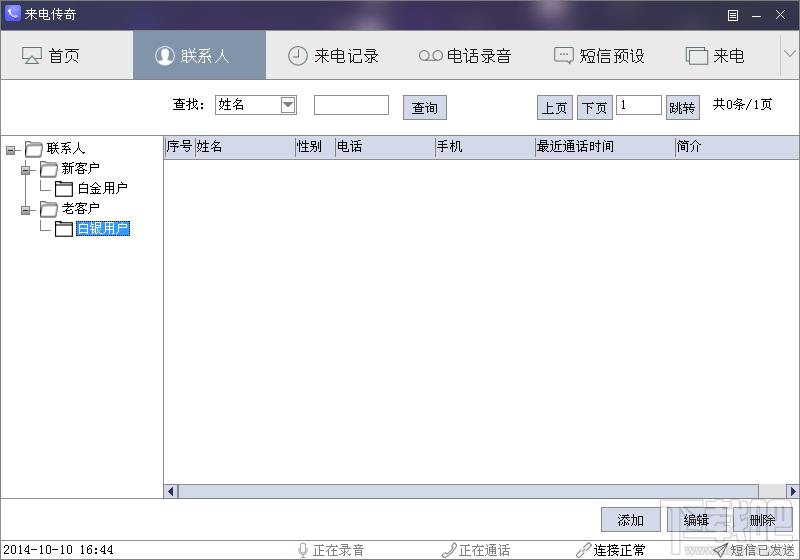
Task: Collapse the 新客户 folder node
Action: pos(27,170)
